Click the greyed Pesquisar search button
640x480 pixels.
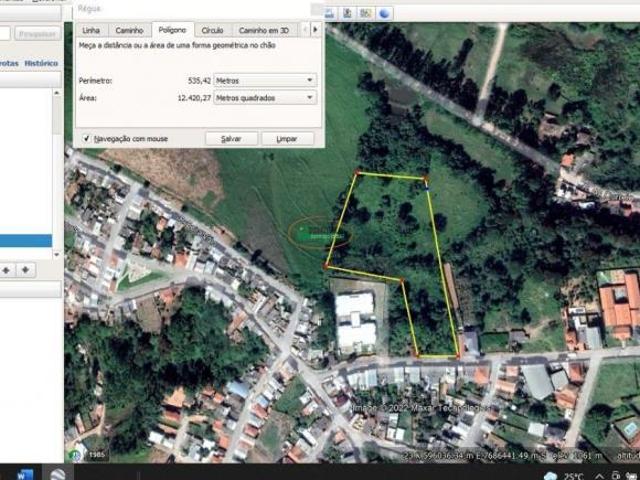(38, 34)
